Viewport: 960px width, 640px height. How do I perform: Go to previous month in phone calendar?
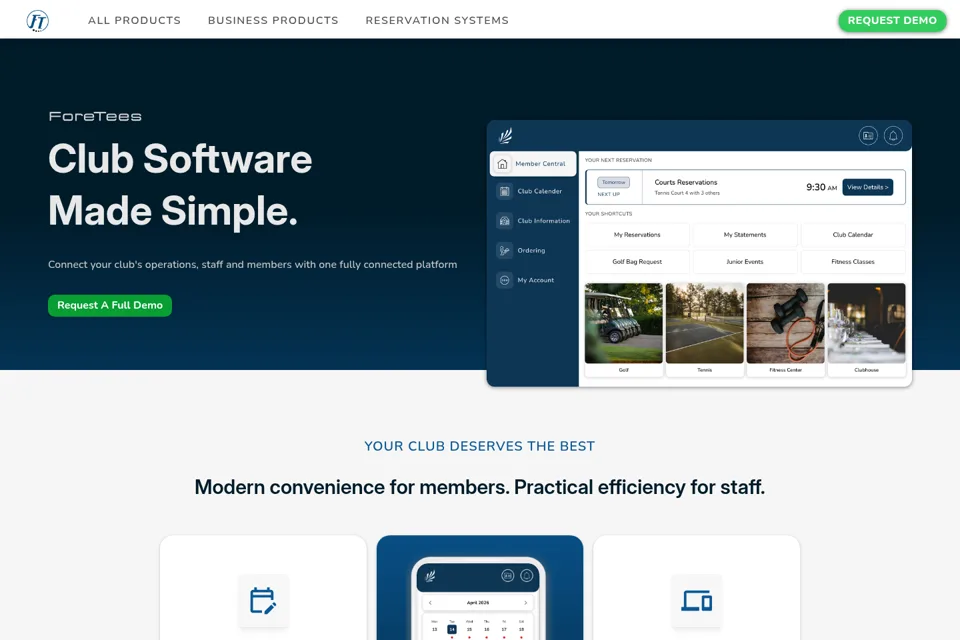coord(430,603)
